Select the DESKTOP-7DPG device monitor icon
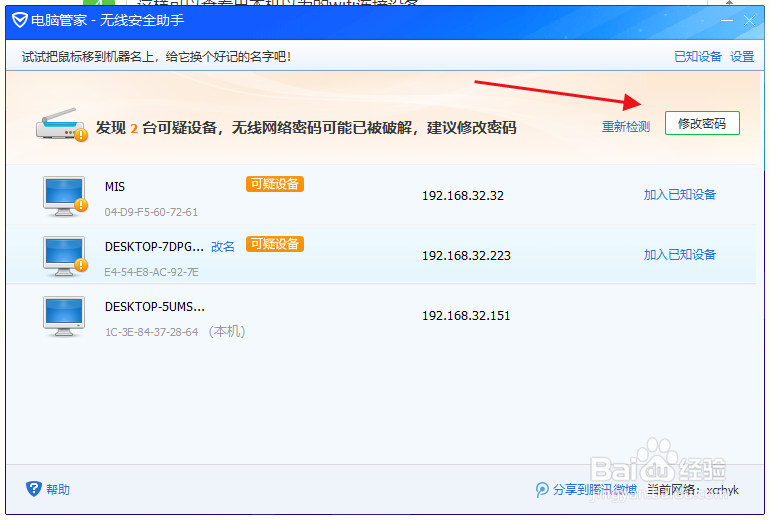Screen dimensions: 770x520 tap(65, 256)
